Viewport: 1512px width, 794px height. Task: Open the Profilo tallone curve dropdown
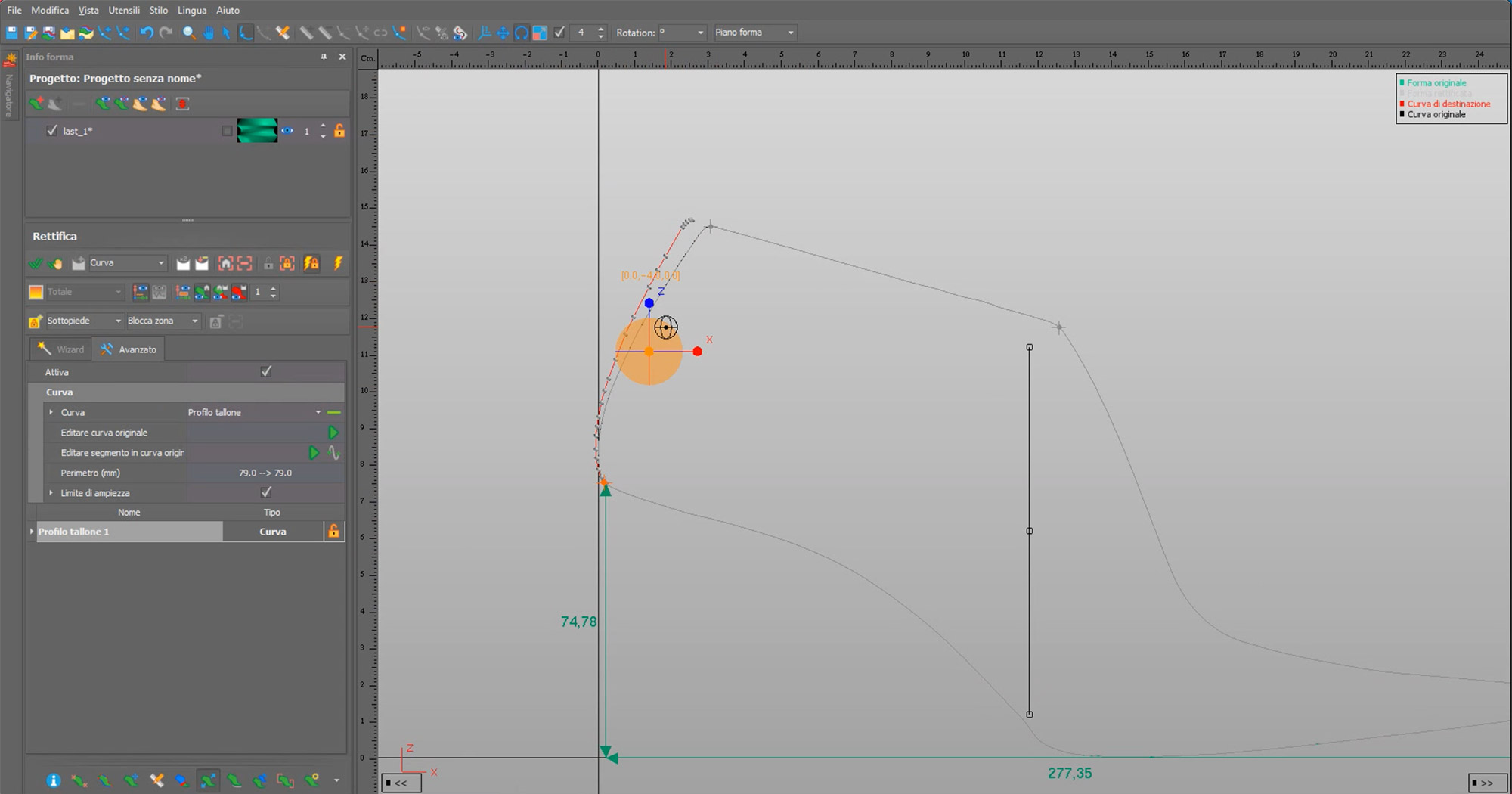click(318, 412)
